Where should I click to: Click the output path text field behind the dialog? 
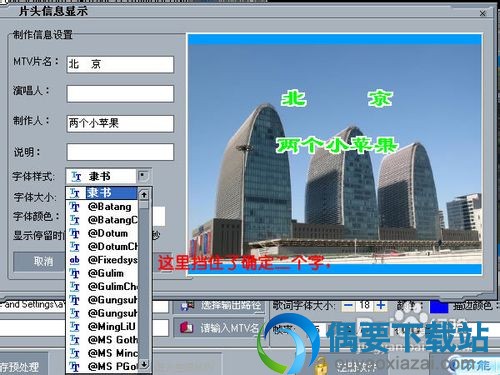tap(83, 306)
